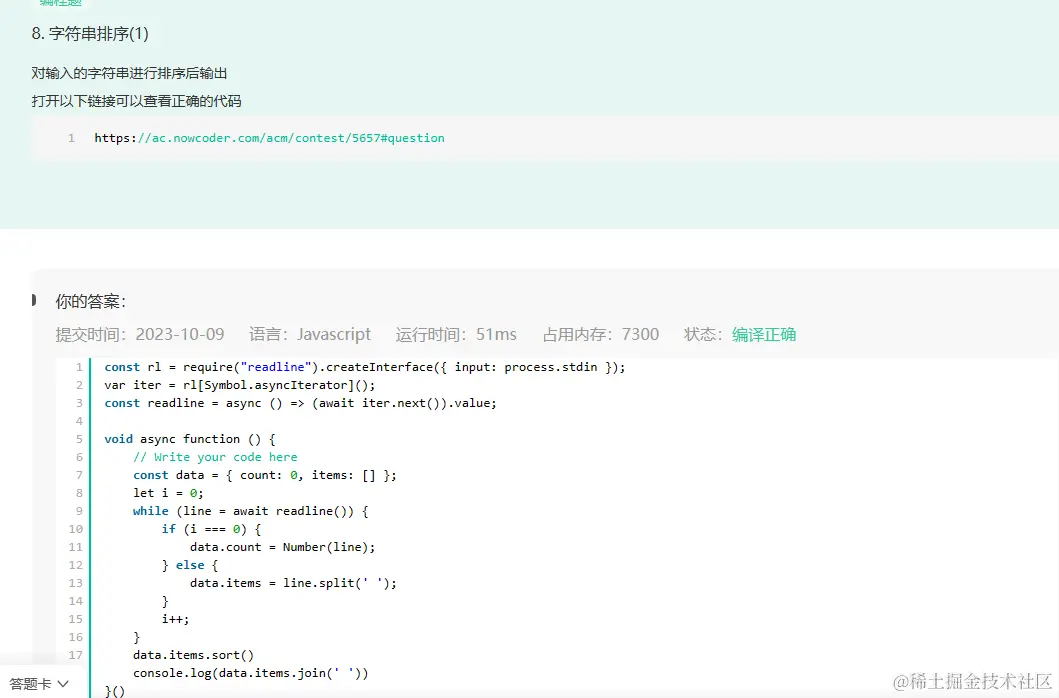Click the console.log data.items.join line
This screenshot has width=1059, height=698.
(251, 673)
